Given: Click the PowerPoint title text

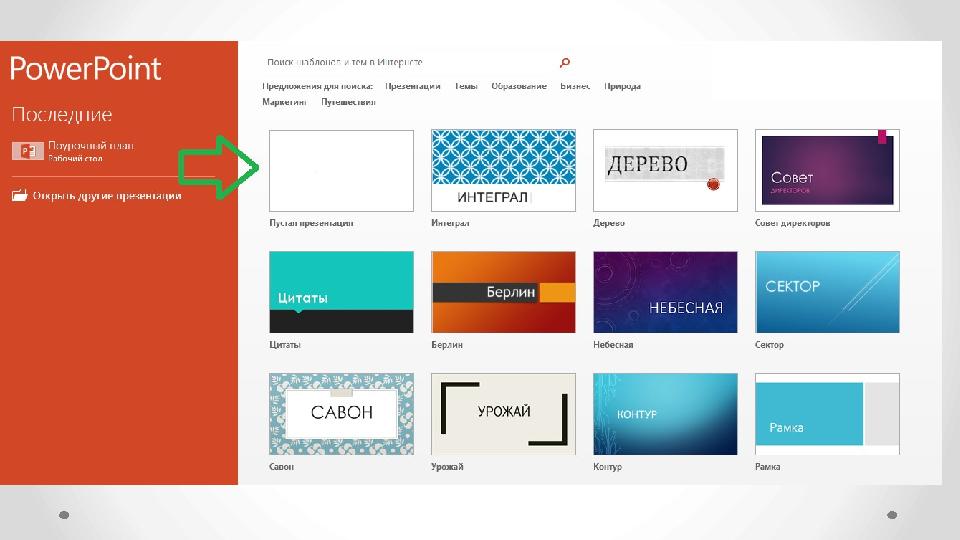Looking at the screenshot, I should (x=86, y=69).
